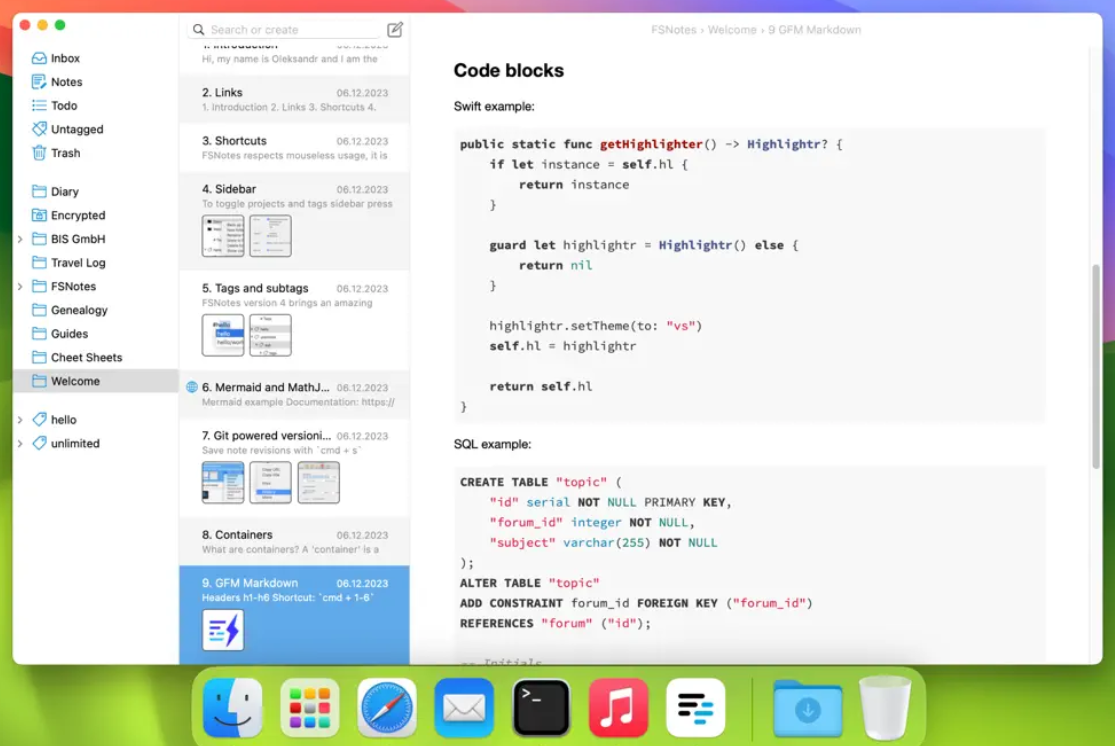Click the search magnifier icon
The height and width of the screenshot is (746, 1115).
(198, 30)
